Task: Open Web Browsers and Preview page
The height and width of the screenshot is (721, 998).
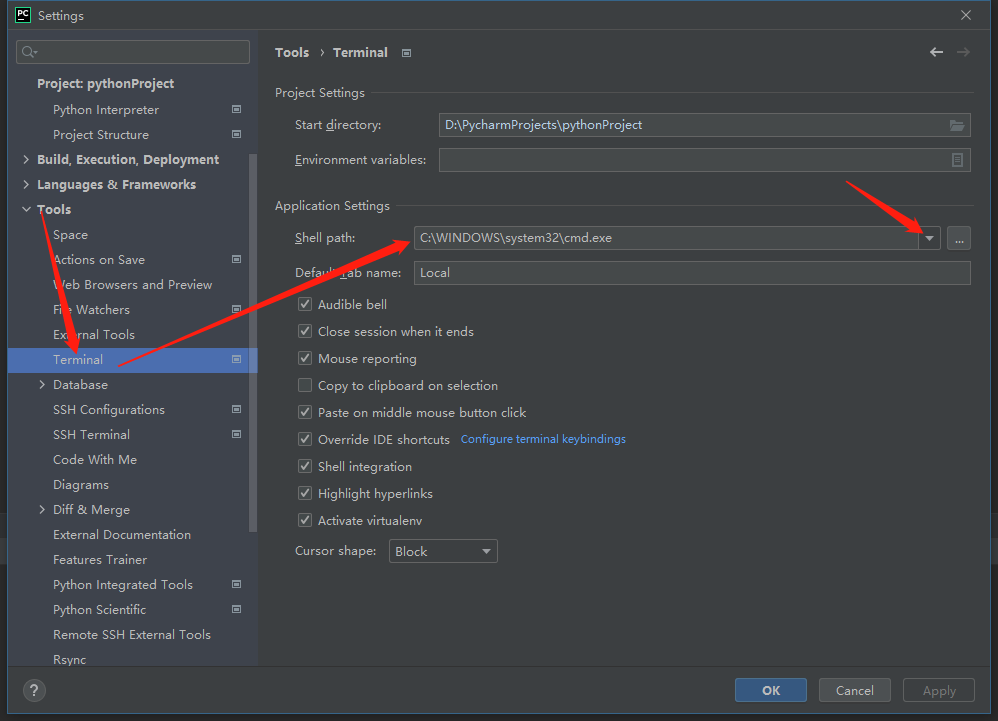Action: coord(132,284)
